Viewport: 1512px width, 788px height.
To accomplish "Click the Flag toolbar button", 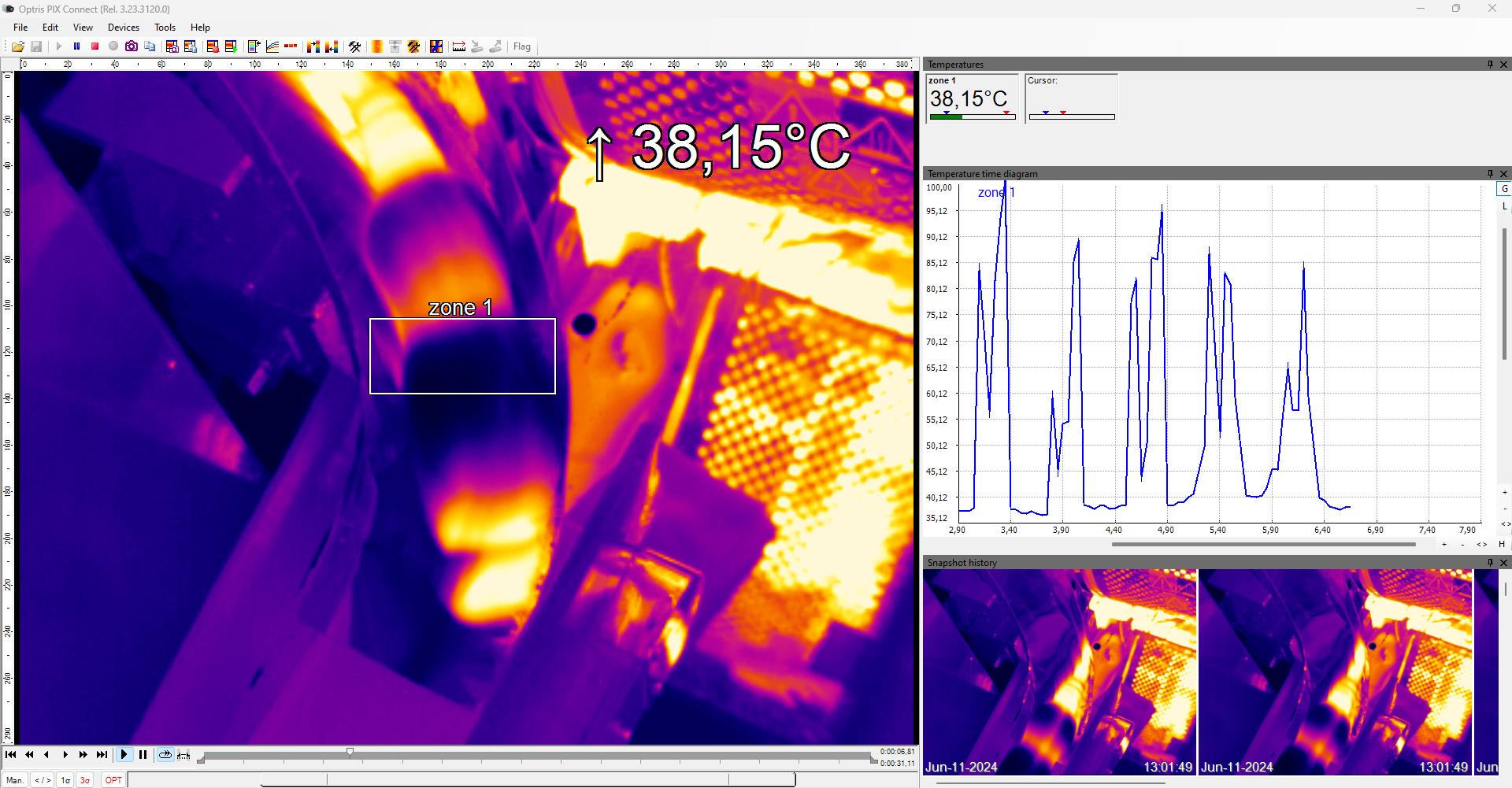I will (521, 46).
